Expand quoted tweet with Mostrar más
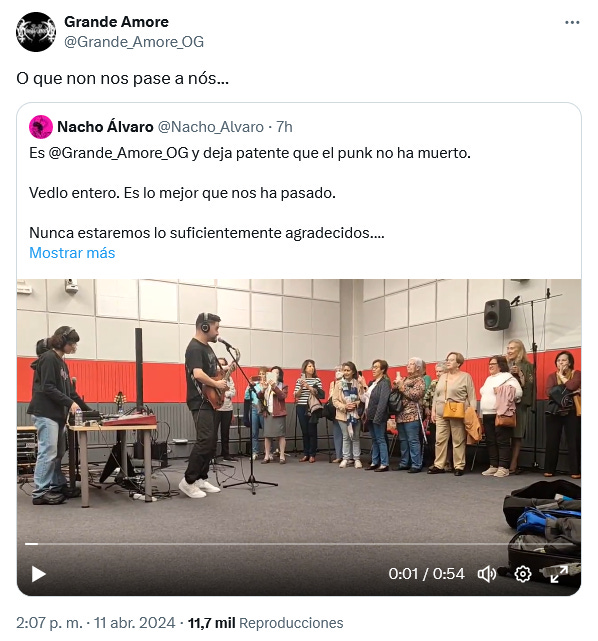Screen dimensions: 598x641 (72, 253)
